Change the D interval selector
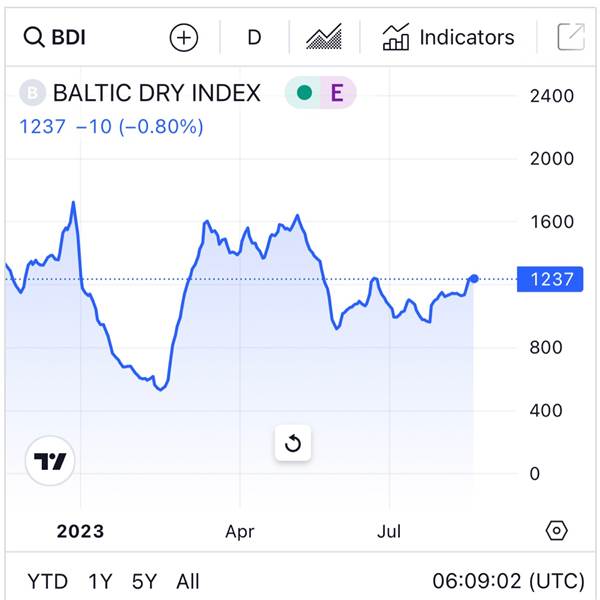Image resolution: width=600 pixels, height=600 pixels. click(254, 38)
